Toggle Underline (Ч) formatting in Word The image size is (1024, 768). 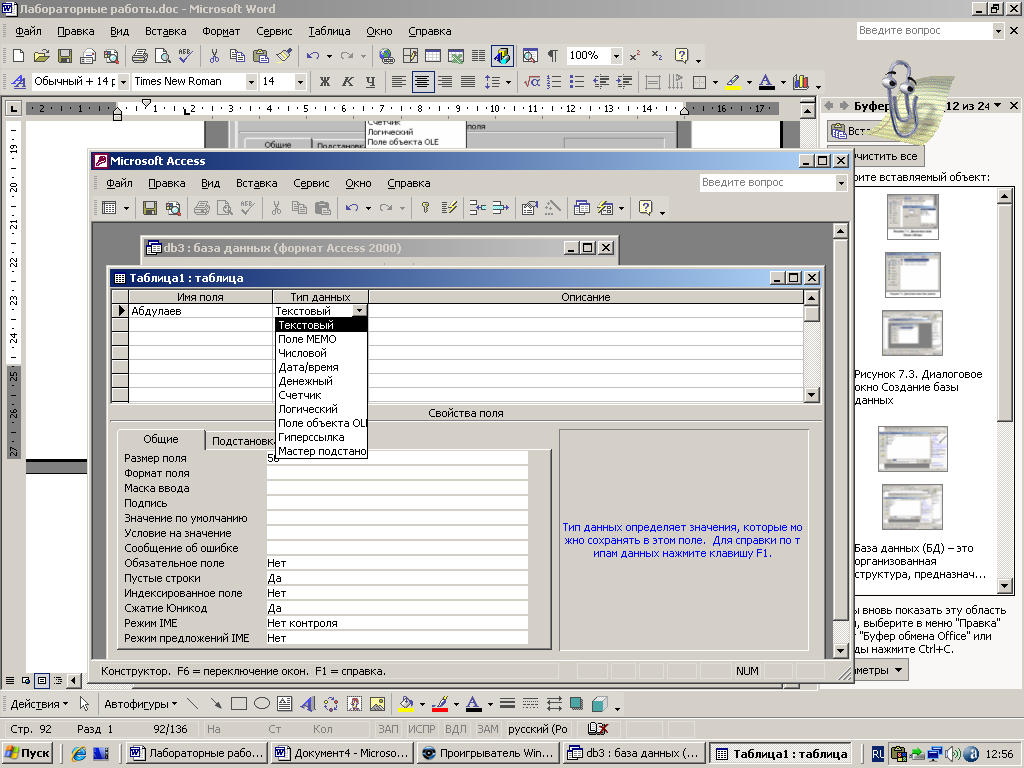[x=370, y=82]
